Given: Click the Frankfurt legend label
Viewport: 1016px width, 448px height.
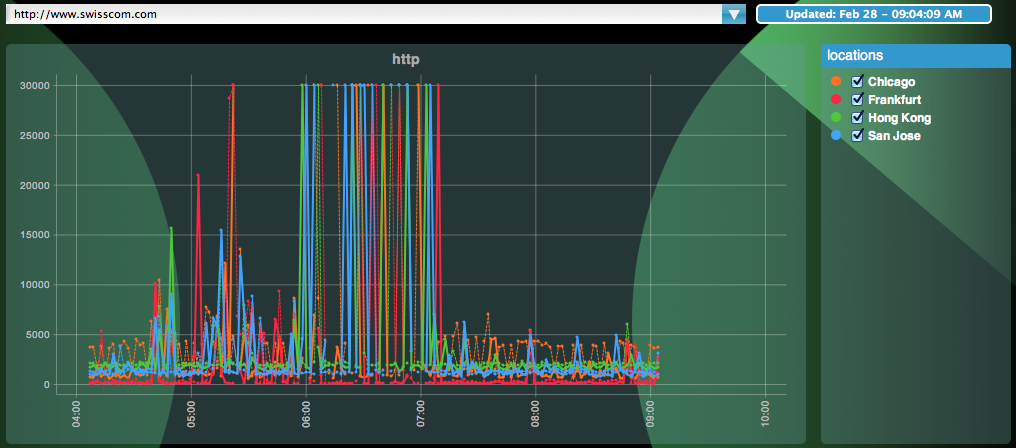Looking at the screenshot, I should [894, 100].
